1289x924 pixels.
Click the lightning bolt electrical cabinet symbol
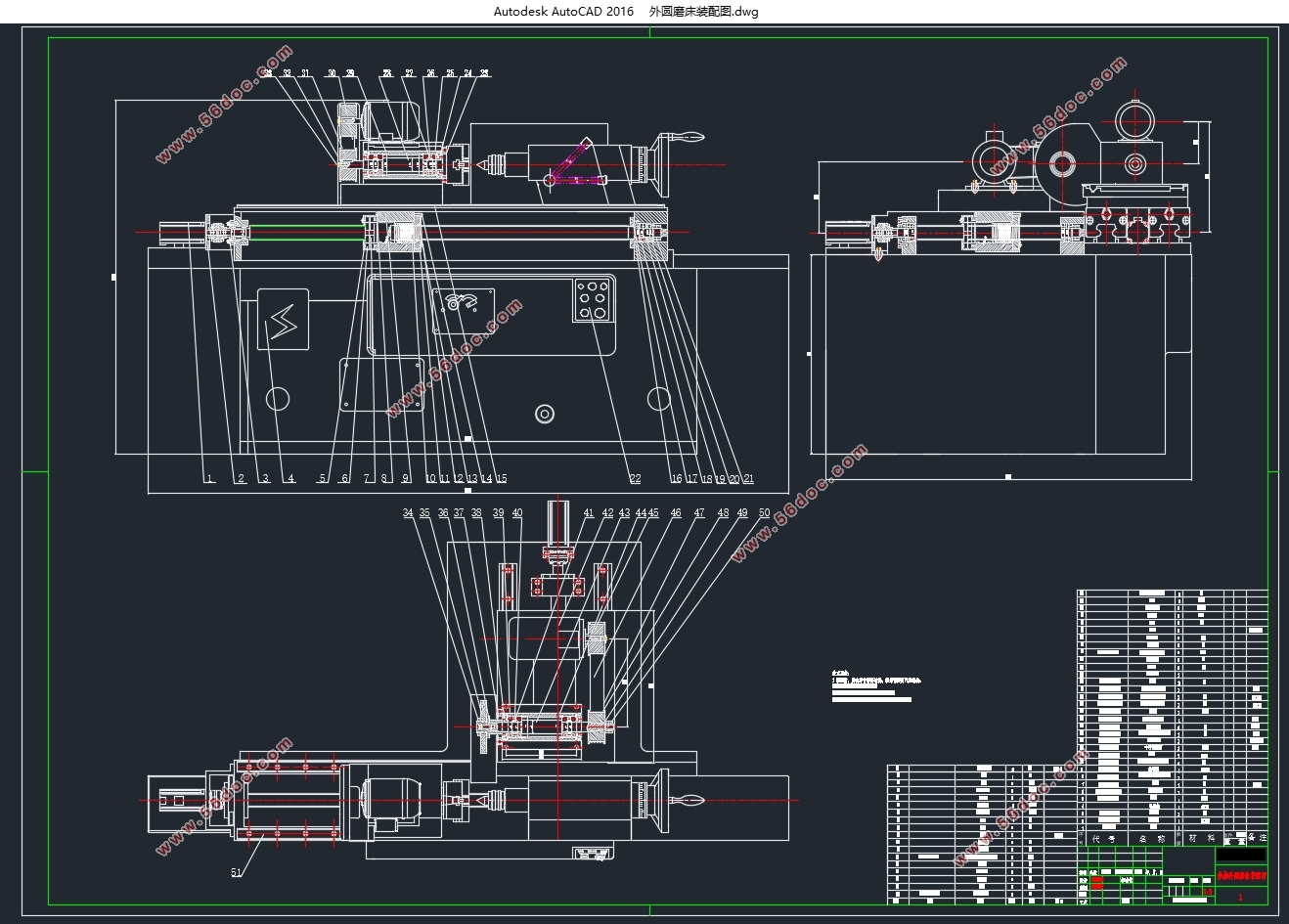283,319
